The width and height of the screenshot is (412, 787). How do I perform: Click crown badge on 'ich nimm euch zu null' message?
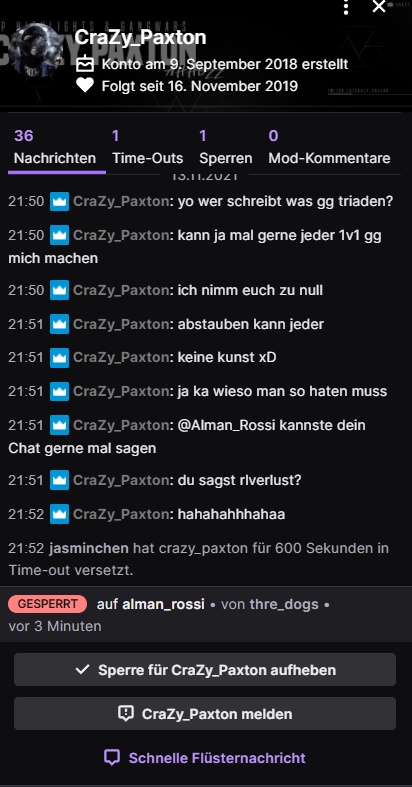pos(59,290)
